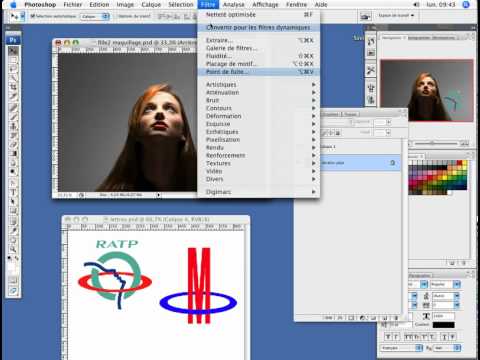This screenshot has height=360, width=480.
Task: Open the Tool Presets dock icon
Action: pyautogui.click(x=371, y=70)
